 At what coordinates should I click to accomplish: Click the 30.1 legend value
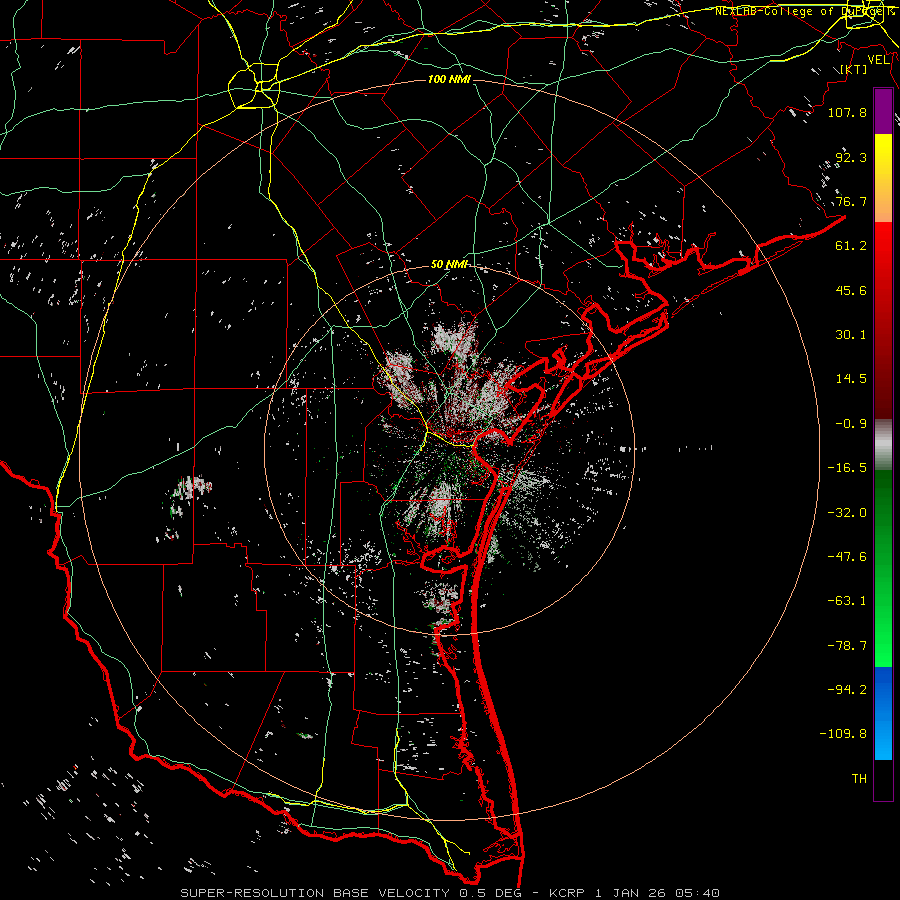click(851, 335)
